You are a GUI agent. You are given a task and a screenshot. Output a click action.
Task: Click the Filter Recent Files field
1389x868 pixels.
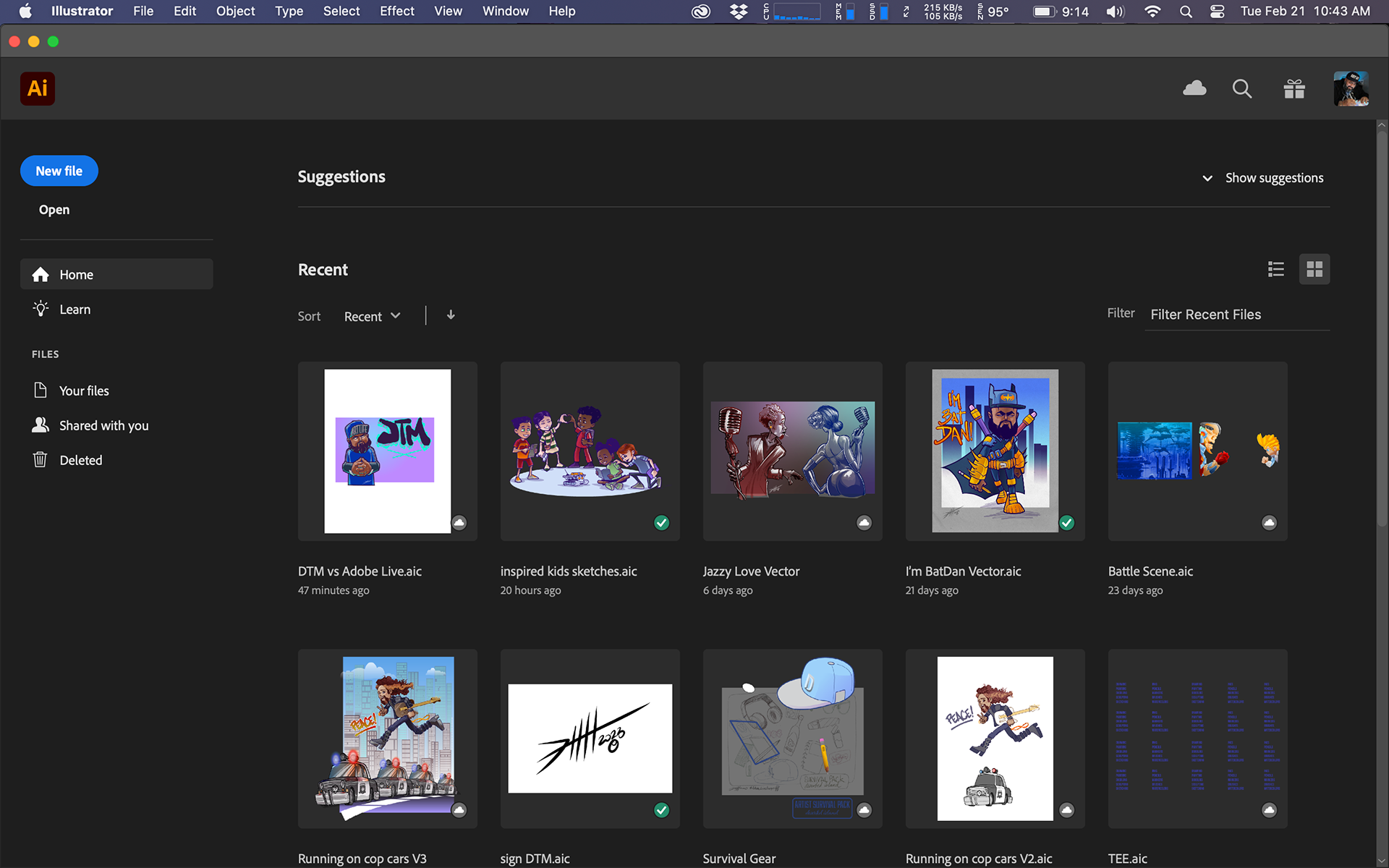[x=1237, y=315]
